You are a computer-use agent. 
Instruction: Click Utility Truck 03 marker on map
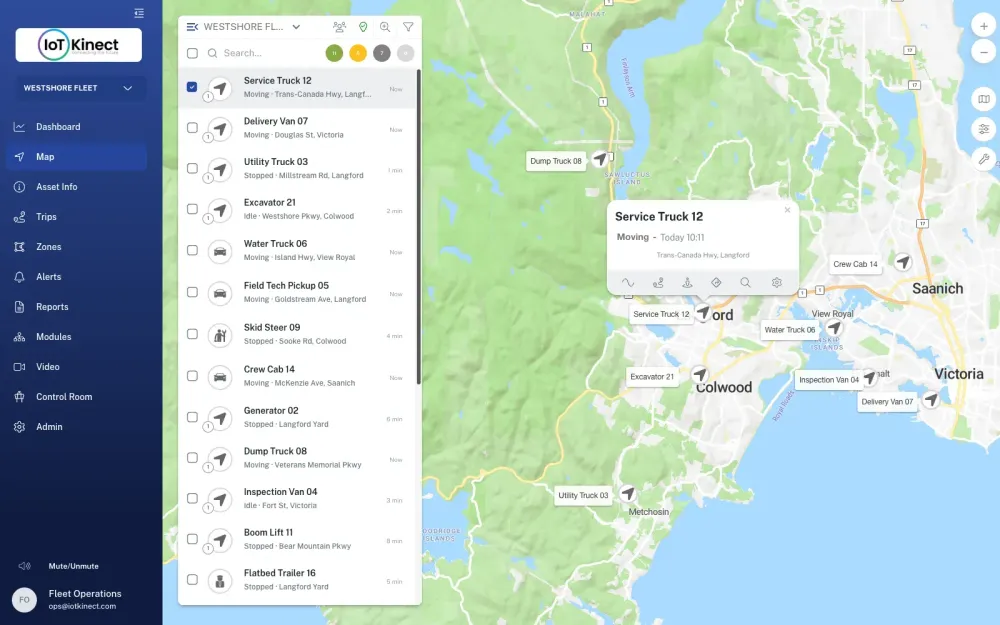click(628, 493)
